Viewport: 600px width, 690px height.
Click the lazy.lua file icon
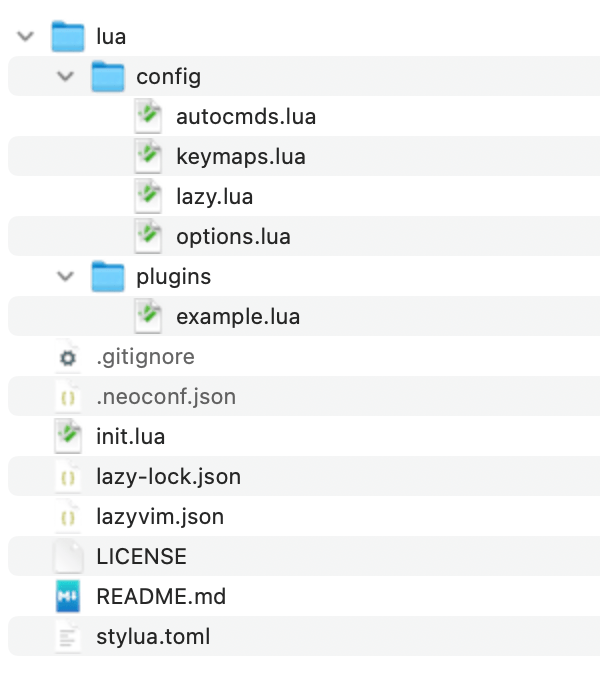tap(148, 196)
